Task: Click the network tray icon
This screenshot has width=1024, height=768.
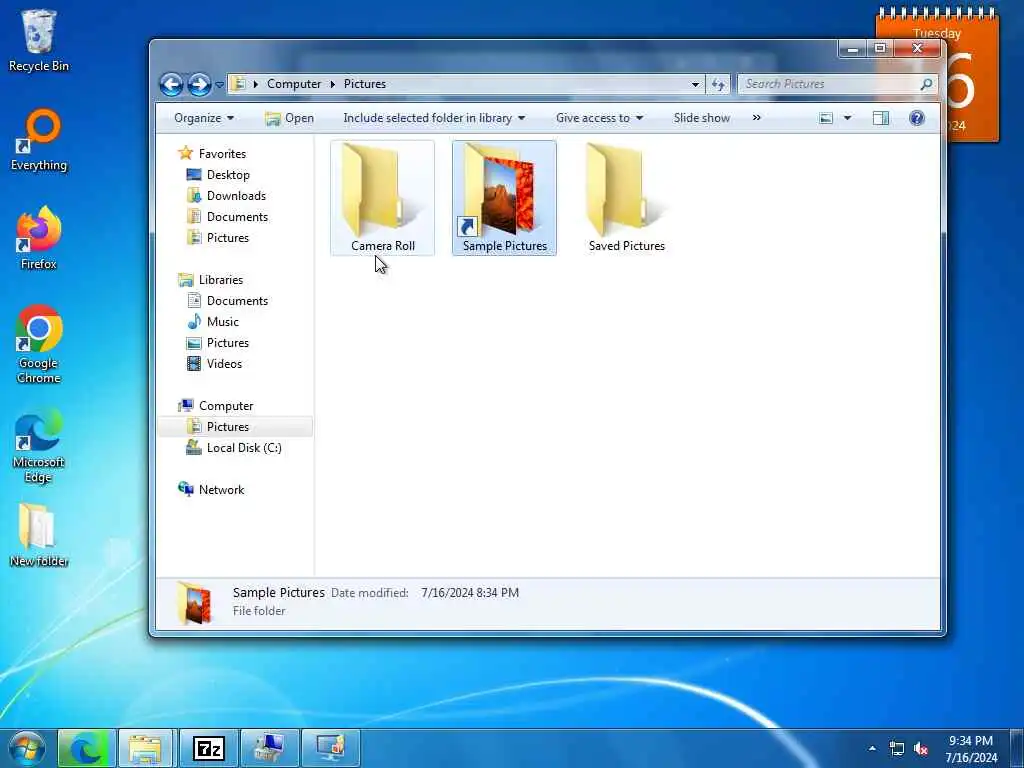Action: pos(897,748)
